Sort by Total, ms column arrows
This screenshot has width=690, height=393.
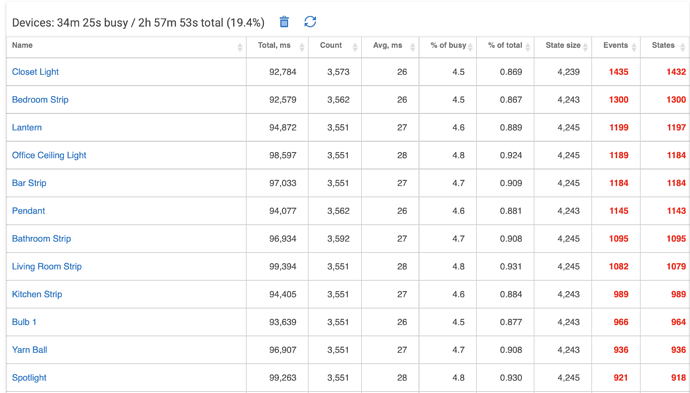[x=302, y=47]
